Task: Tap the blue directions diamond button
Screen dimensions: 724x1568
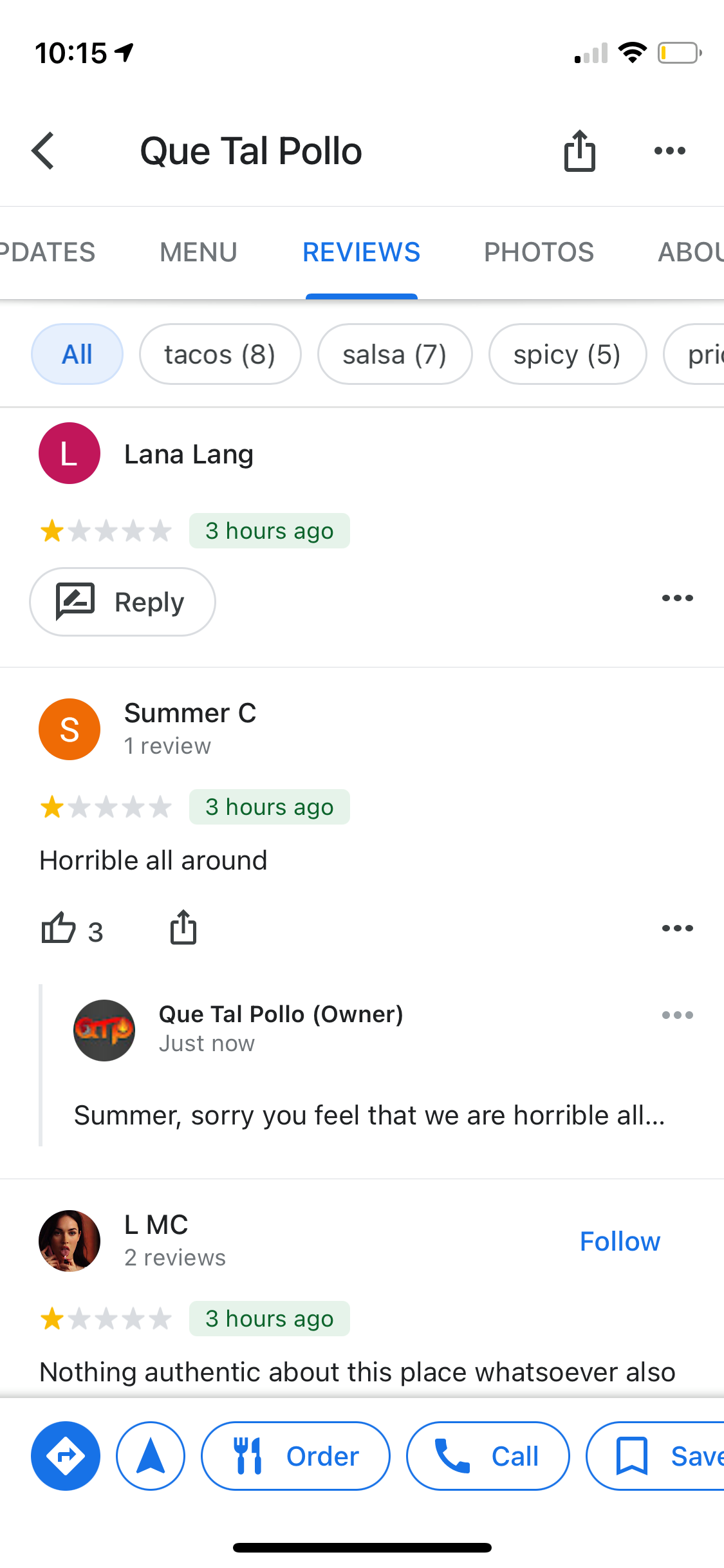Action: [x=66, y=1456]
